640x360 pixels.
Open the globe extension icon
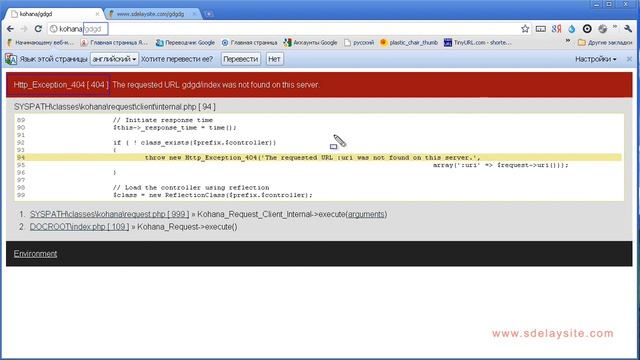[602, 29]
